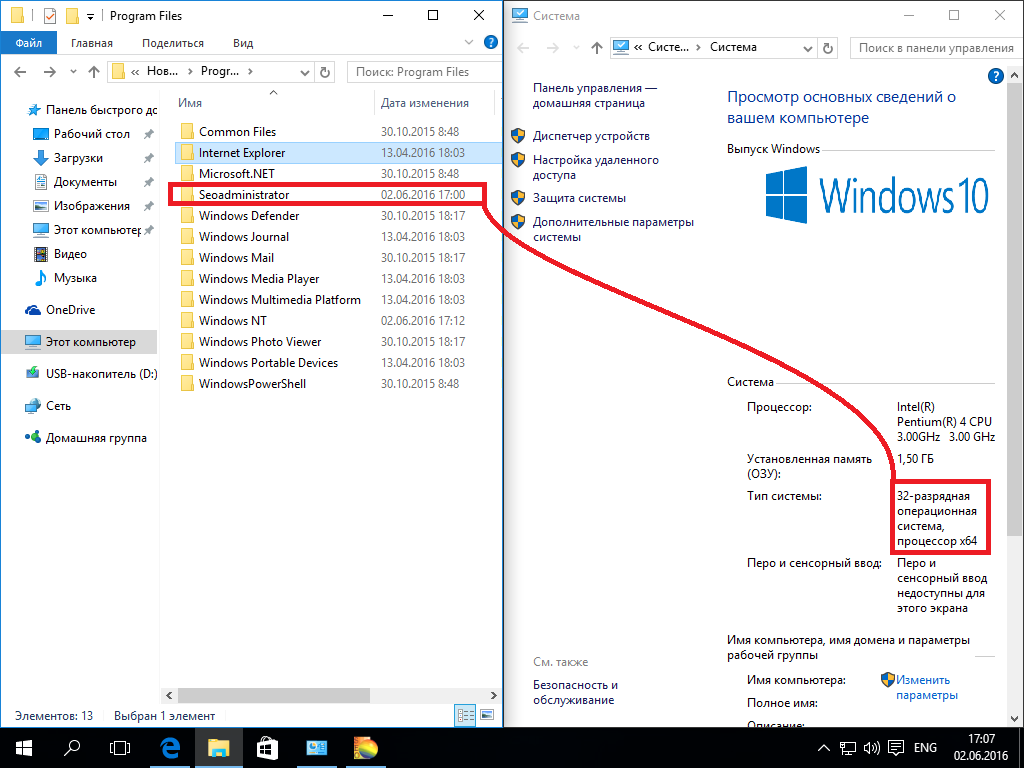Image resolution: width=1024 pixels, height=768 pixels.
Task: Click the Control Panel search field
Action: click(935, 48)
